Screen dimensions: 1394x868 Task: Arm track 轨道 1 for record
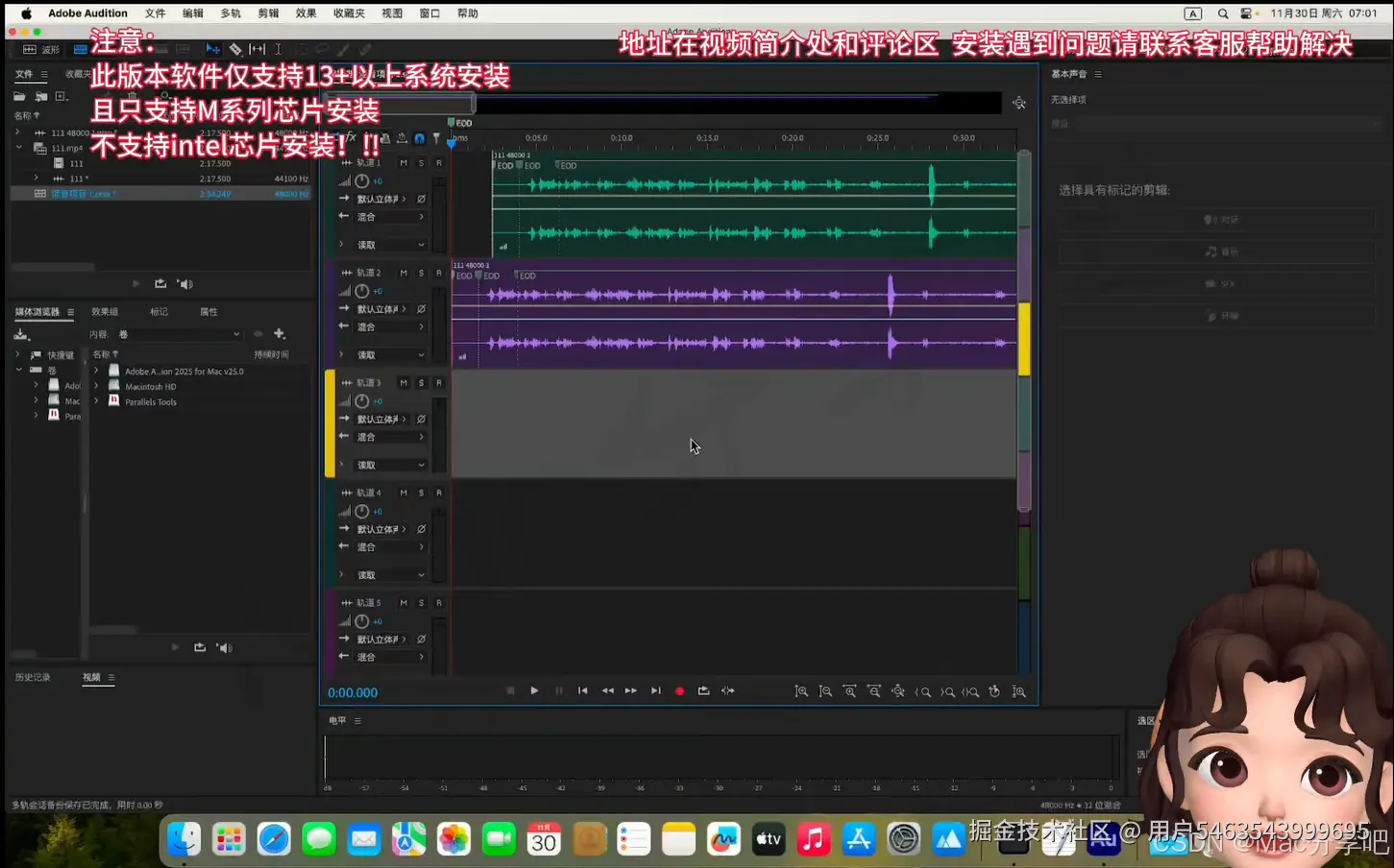tap(439, 163)
